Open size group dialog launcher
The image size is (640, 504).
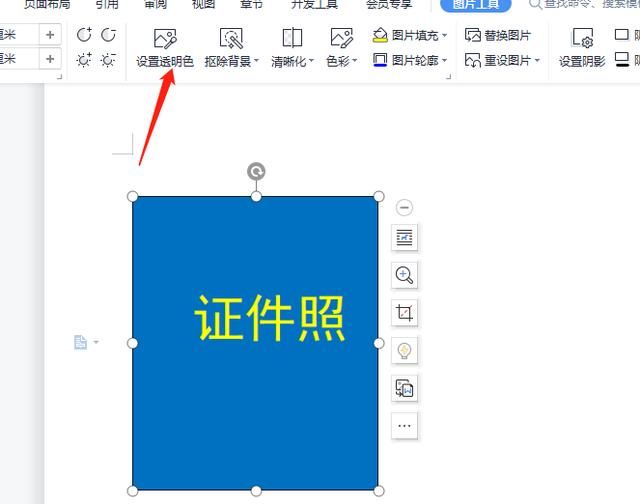click(x=60, y=76)
